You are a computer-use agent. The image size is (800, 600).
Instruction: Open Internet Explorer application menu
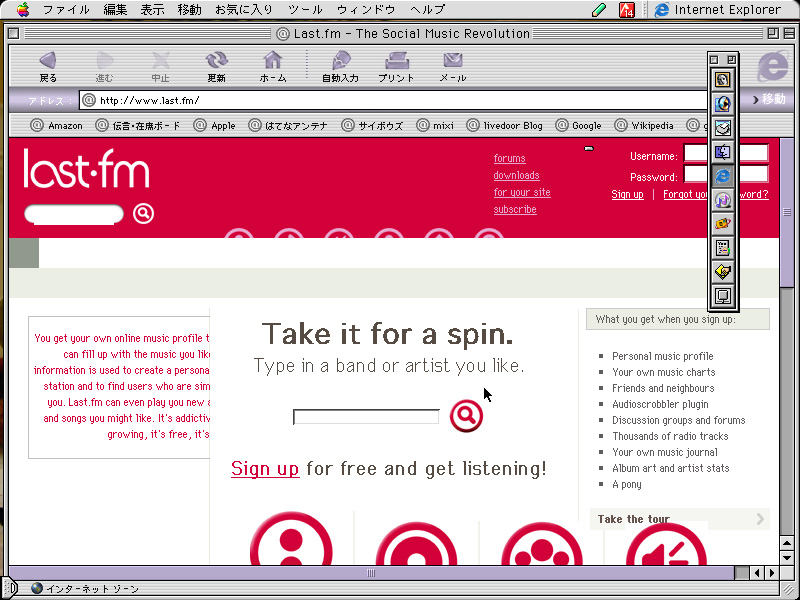point(718,10)
